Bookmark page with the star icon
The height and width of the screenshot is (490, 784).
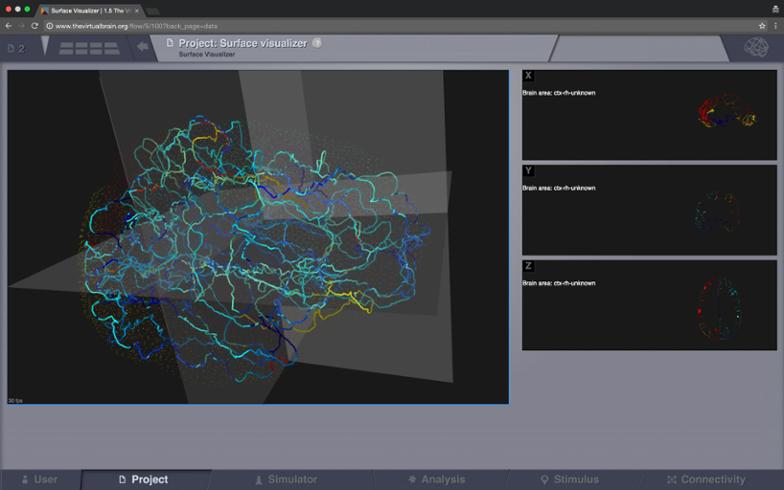762,25
